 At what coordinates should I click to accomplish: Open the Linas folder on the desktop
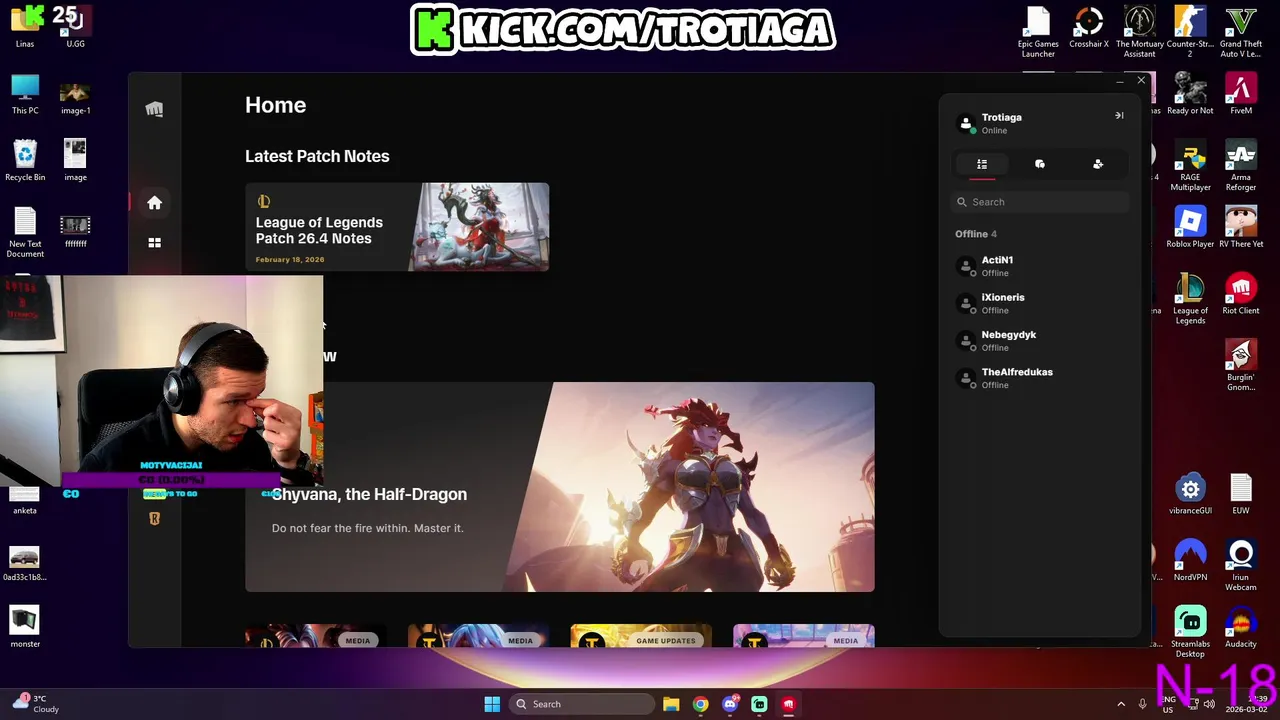25,28
